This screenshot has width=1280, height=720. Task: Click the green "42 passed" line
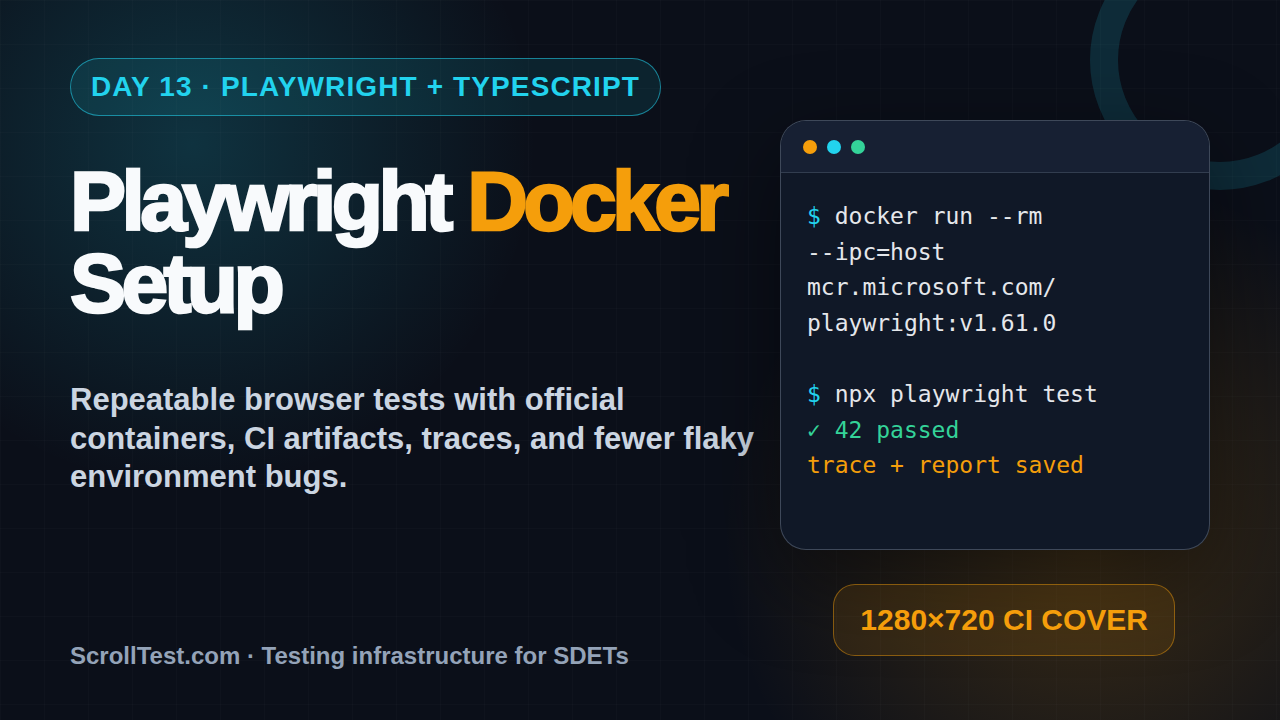[x=883, y=430]
